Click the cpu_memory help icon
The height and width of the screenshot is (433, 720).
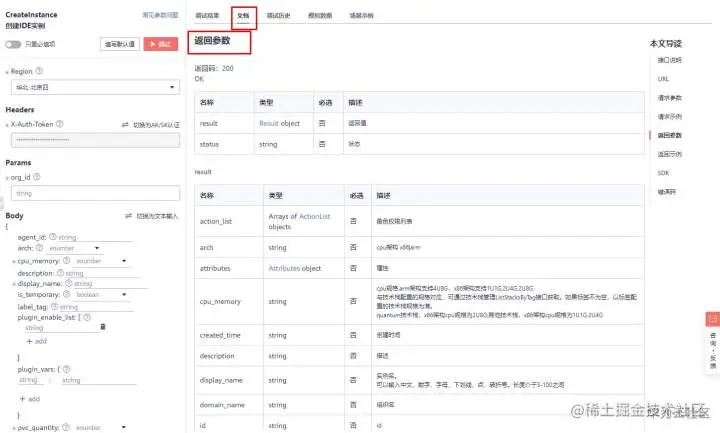(67, 260)
